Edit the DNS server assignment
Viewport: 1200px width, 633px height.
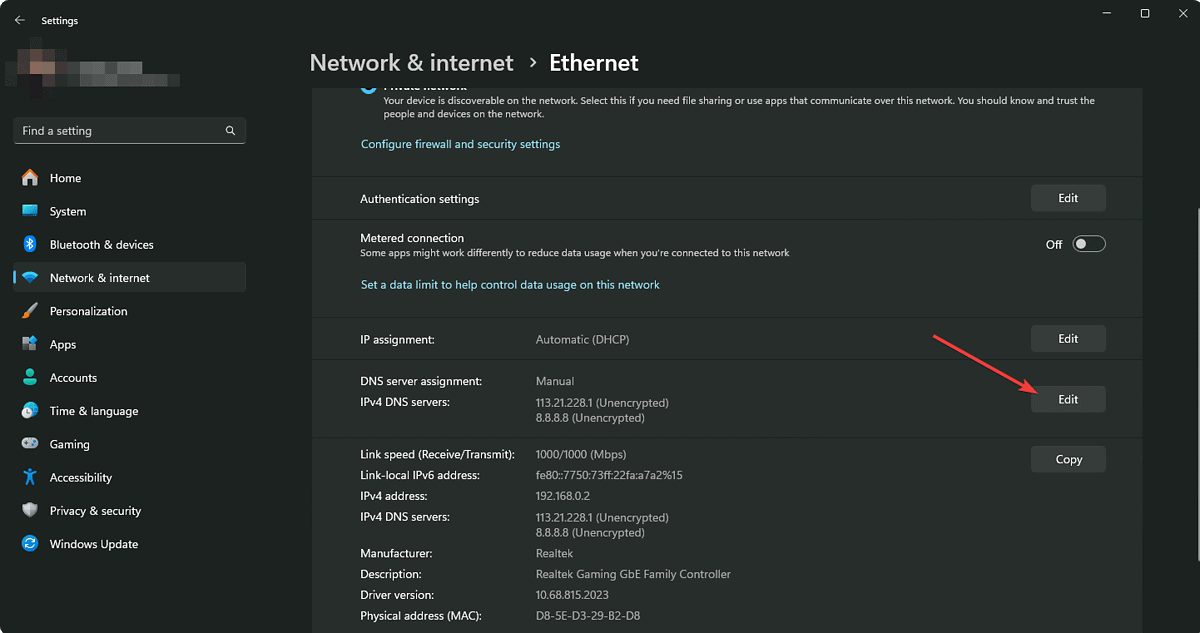[x=1068, y=399]
